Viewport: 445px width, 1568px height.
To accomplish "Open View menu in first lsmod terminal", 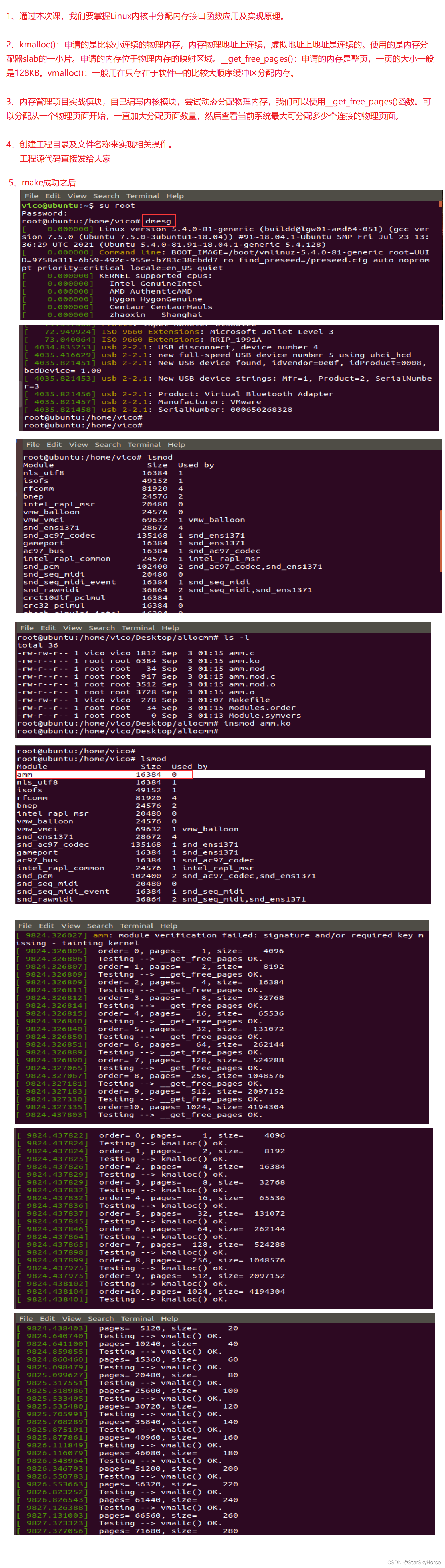I will point(78,445).
